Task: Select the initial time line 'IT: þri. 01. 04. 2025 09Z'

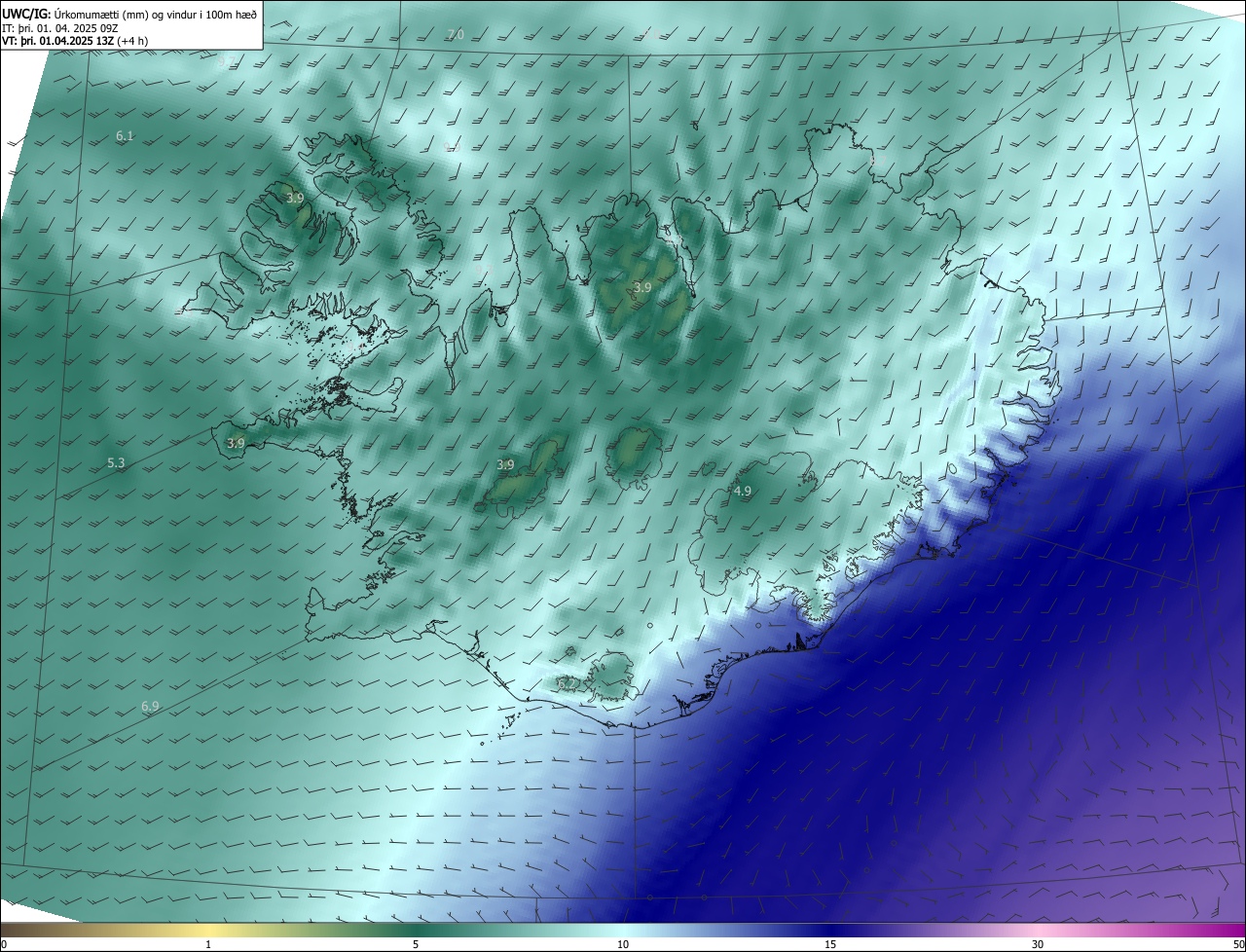Action: pyautogui.click(x=61, y=27)
